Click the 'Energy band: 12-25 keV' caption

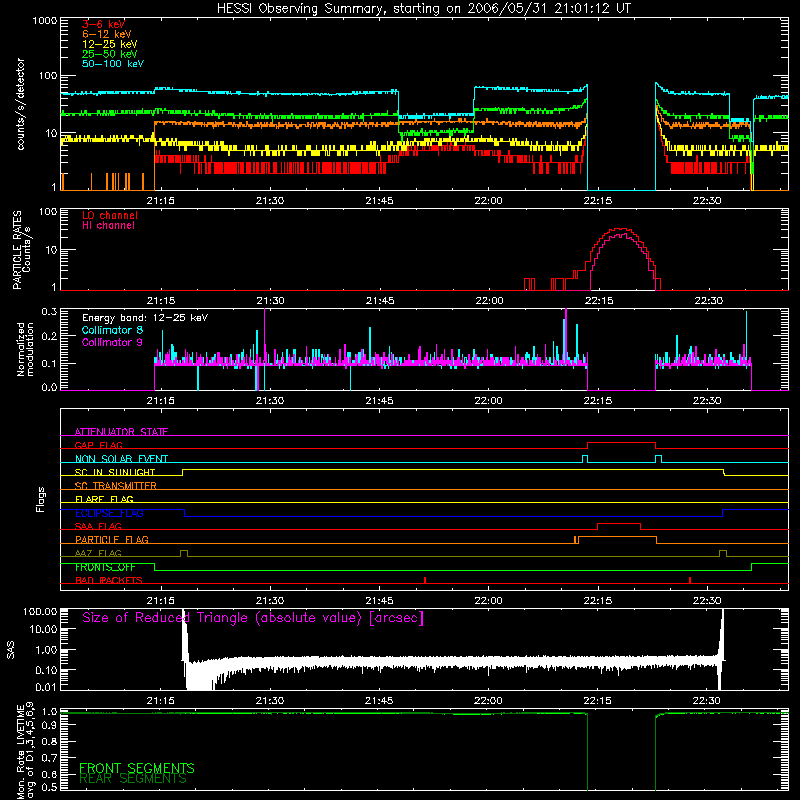point(145,318)
